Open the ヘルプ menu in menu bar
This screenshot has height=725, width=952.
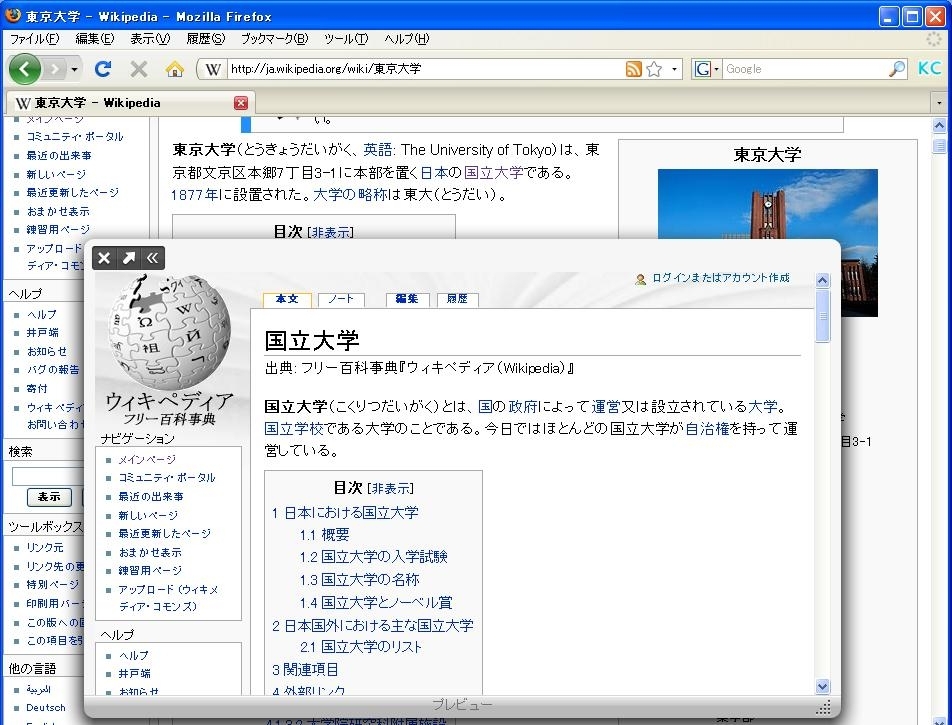click(x=407, y=39)
